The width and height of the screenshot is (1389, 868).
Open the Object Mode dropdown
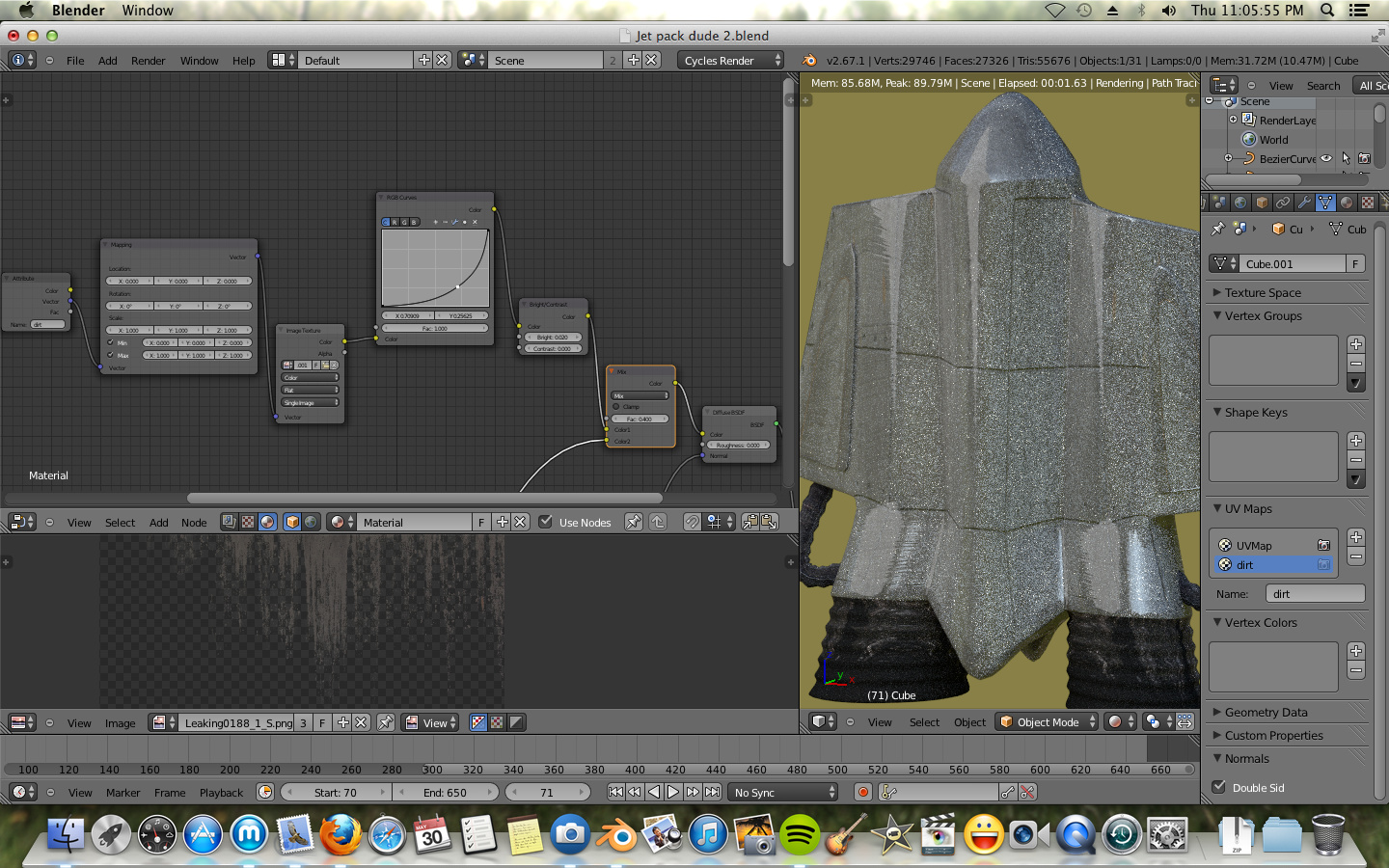tap(1047, 721)
